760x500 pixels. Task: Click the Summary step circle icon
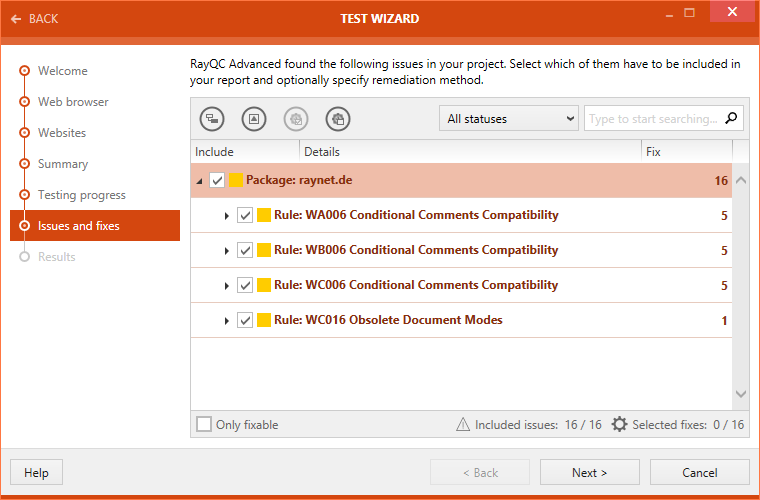(24, 164)
